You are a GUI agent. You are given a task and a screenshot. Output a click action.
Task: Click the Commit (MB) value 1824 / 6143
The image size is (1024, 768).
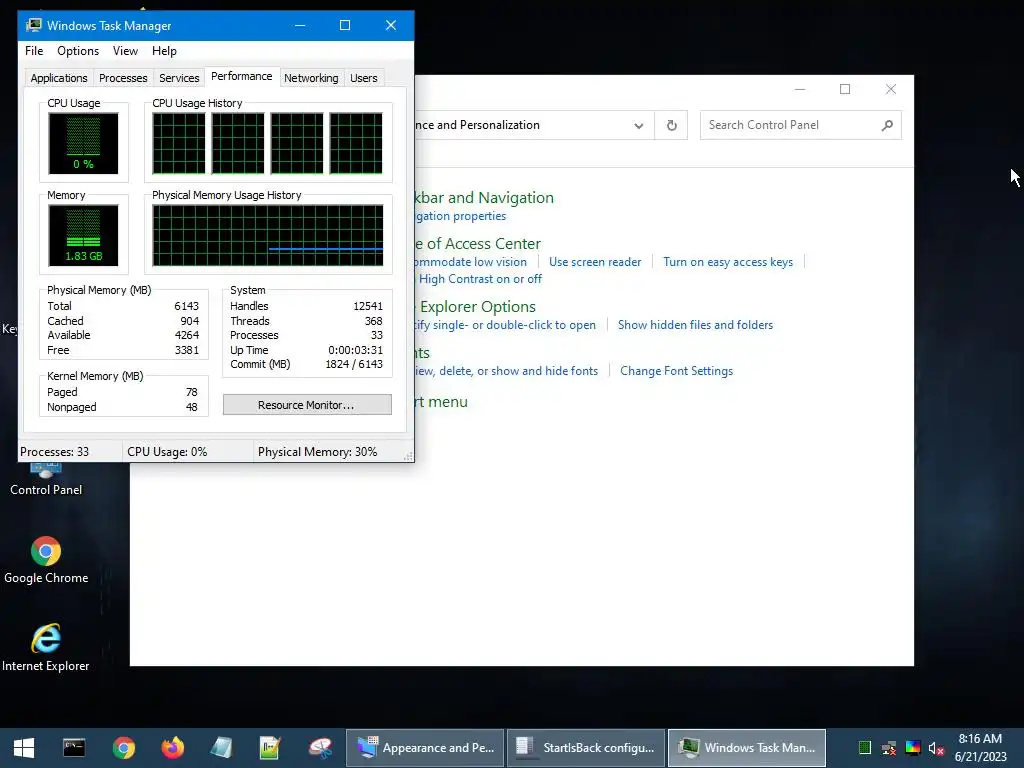tap(354, 364)
